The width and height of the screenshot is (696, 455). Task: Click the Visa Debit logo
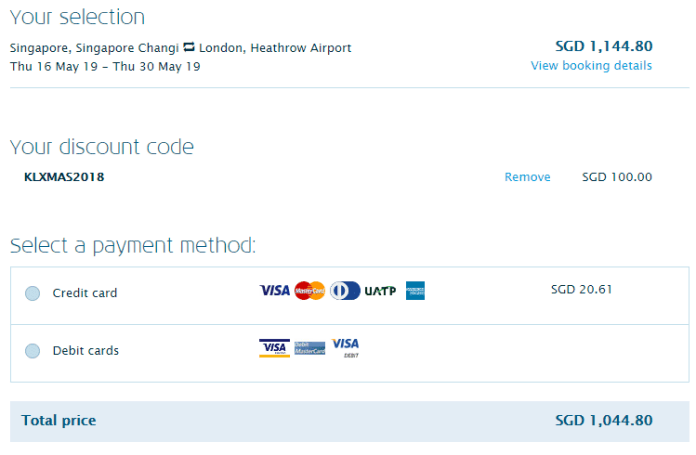point(346,348)
